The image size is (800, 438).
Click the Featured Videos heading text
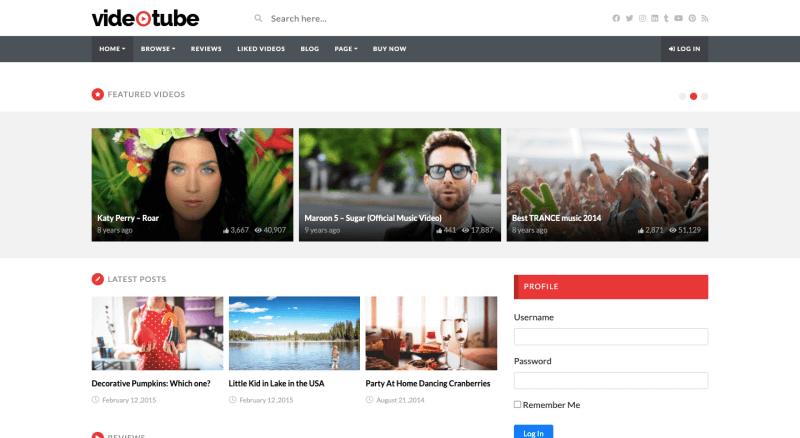[146, 94]
